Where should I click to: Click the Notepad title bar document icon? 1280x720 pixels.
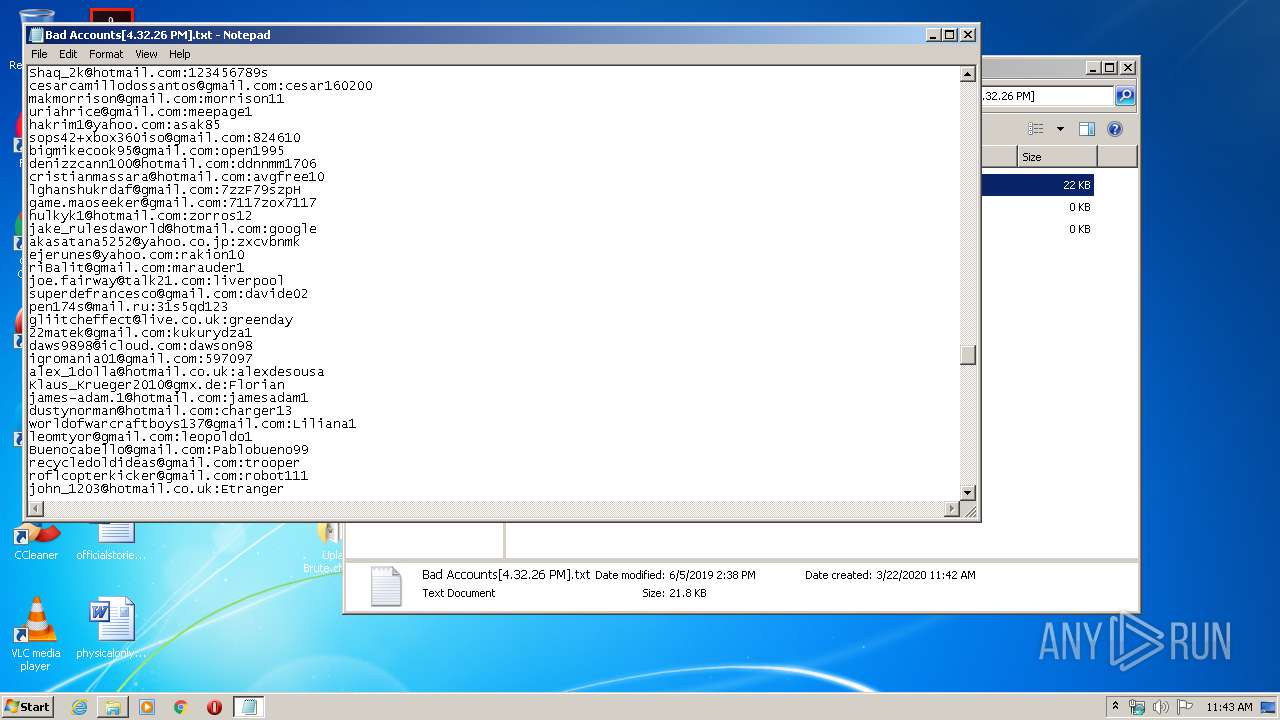[x=36, y=35]
